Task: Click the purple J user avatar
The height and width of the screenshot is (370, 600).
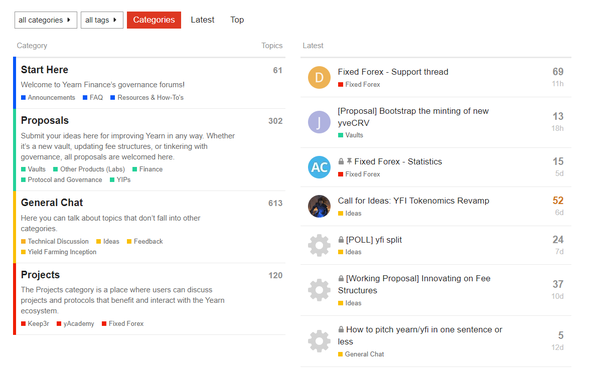Action: click(x=319, y=122)
